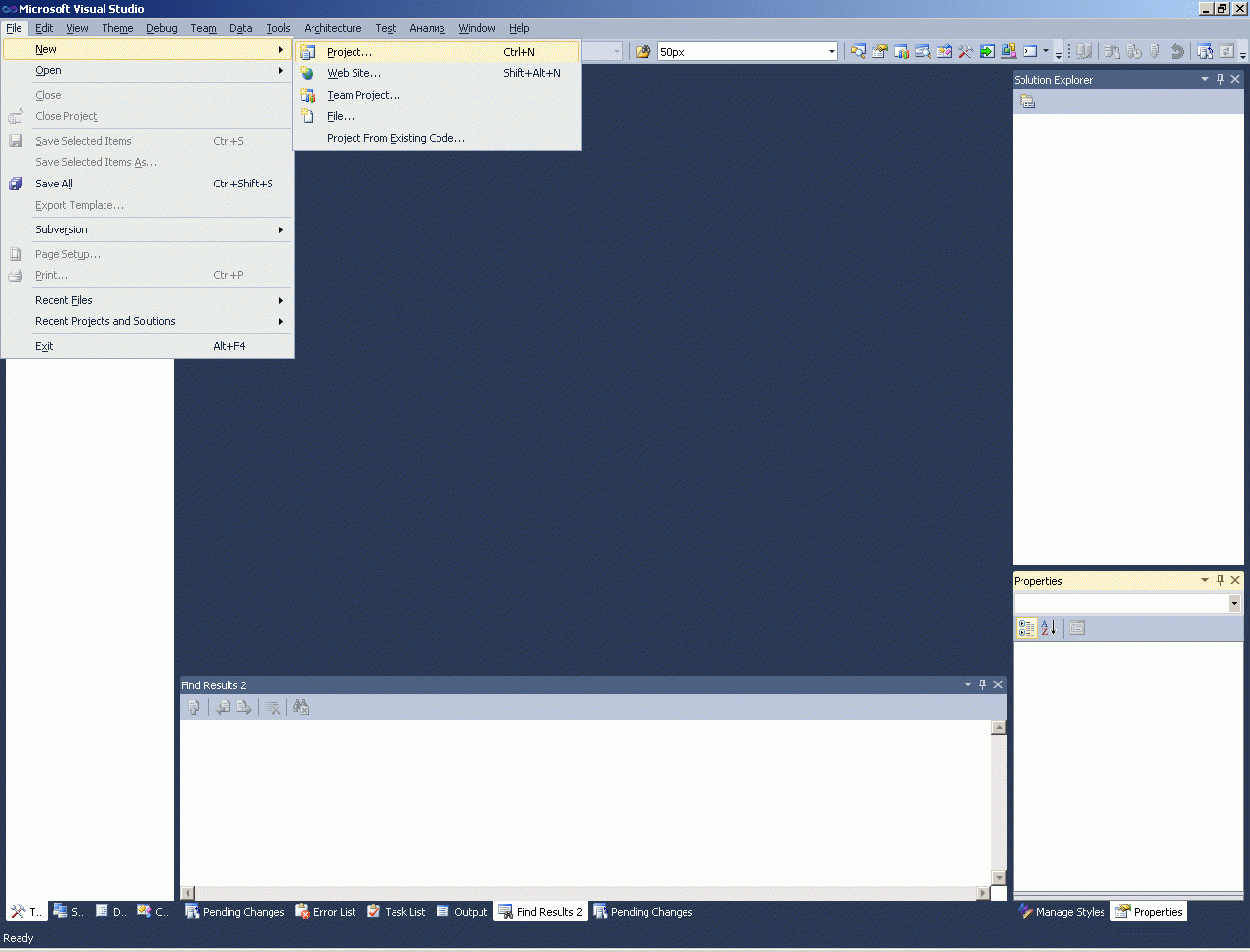Switch to the Task List tab

(x=396, y=912)
